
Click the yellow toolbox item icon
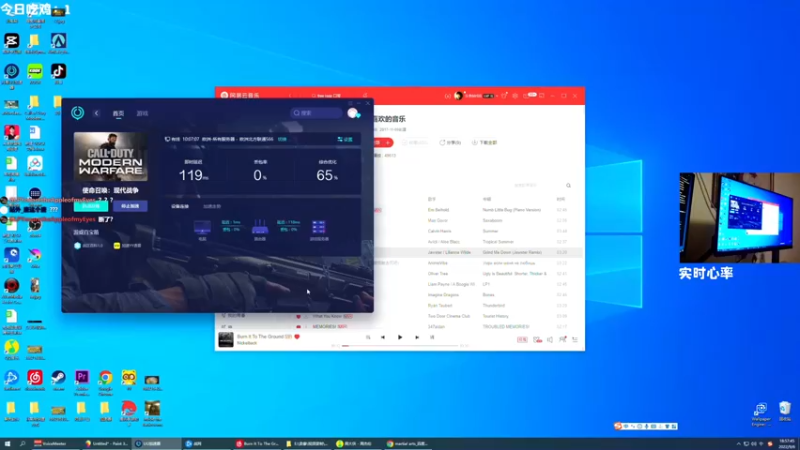point(117,245)
